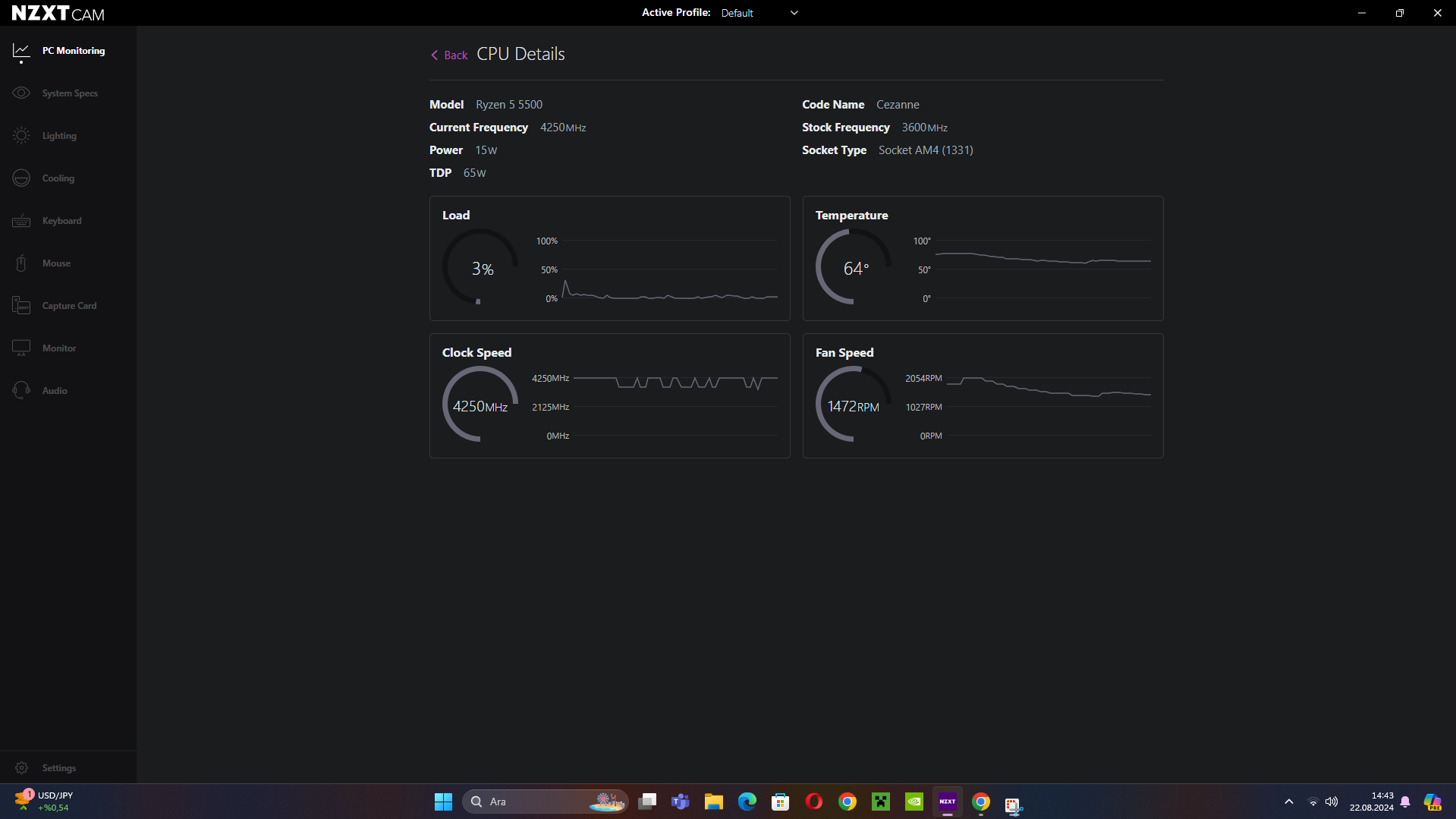The width and height of the screenshot is (1456, 819).
Task: Open the clock and date flyout
Action: click(x=1372, y=802)
